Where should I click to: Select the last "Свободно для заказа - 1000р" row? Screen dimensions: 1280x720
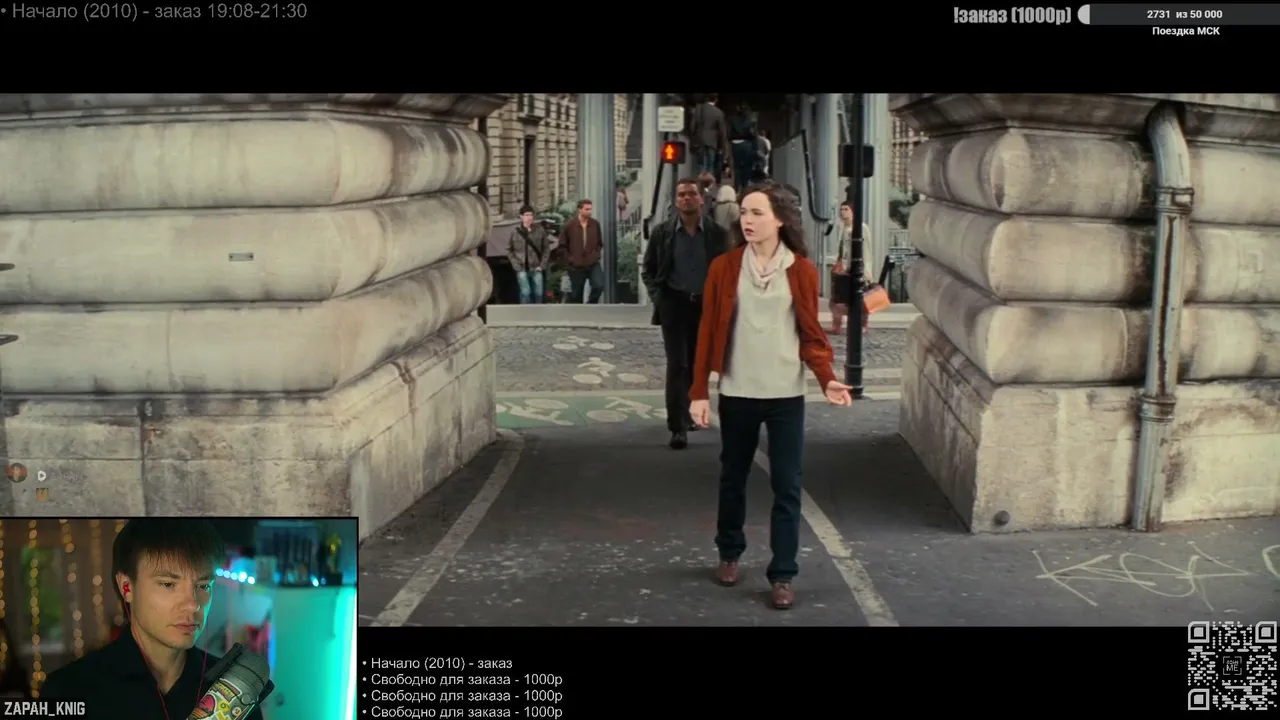coord(462,712)
